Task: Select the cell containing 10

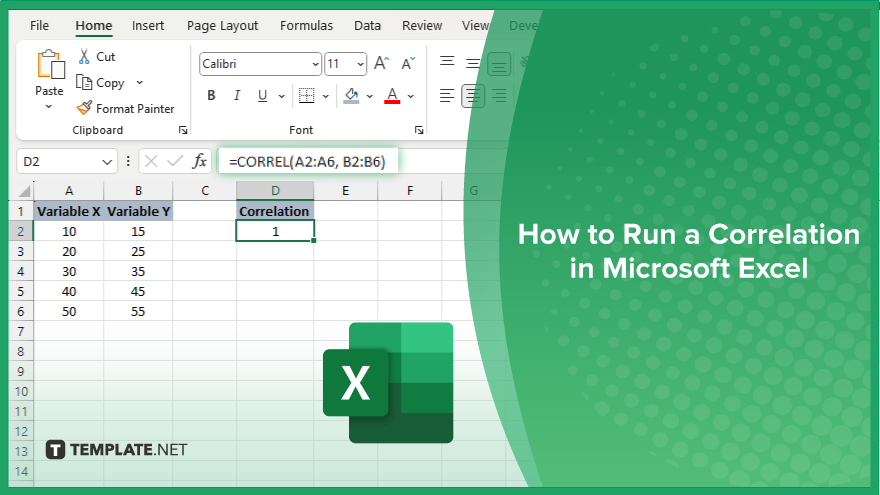Action: 69,231
